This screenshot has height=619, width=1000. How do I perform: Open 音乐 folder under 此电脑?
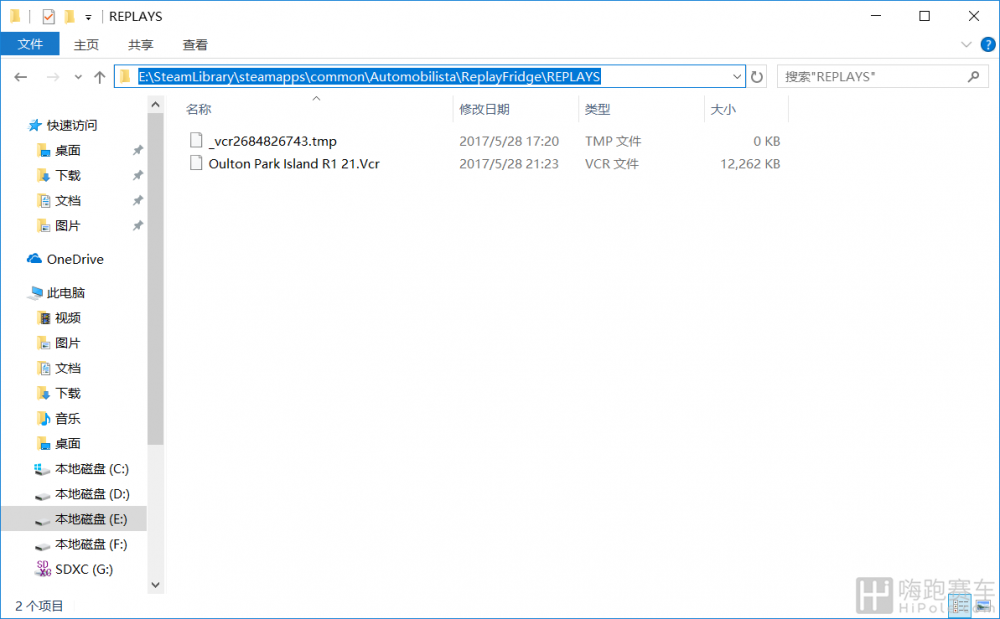pyautogui.click(x=68, y=419)
